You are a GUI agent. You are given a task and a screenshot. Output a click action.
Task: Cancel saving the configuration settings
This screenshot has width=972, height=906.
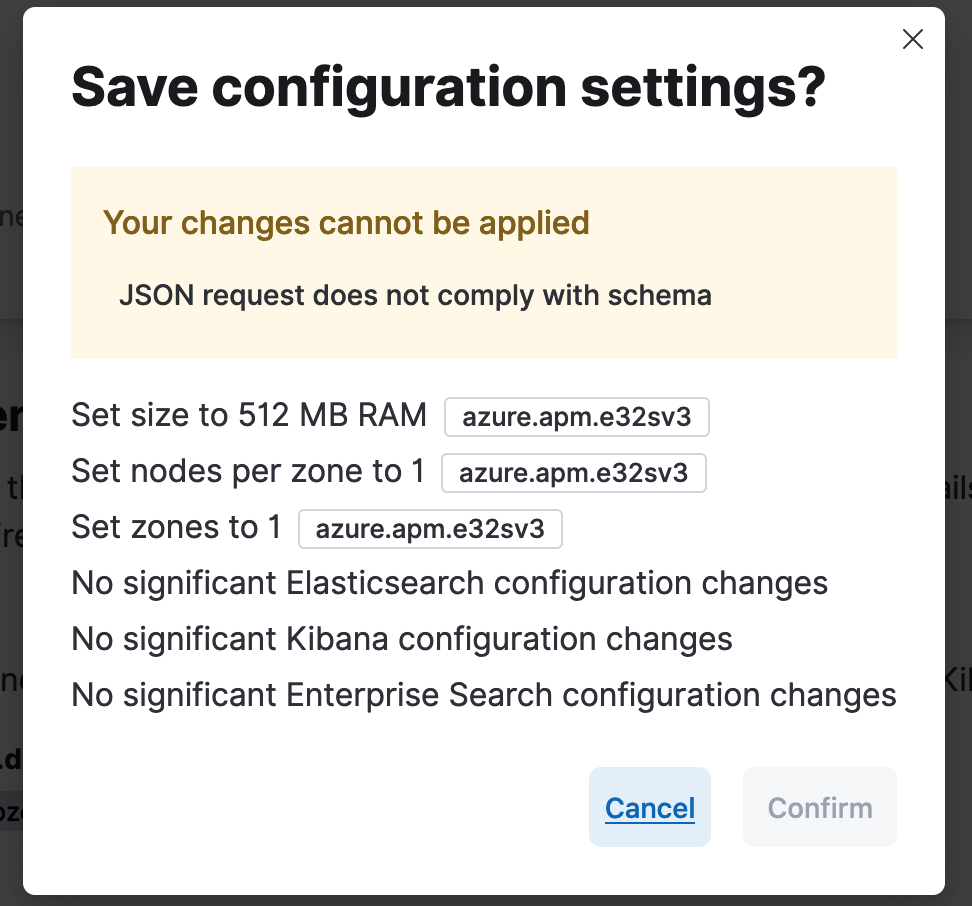(x=650, y=808)
